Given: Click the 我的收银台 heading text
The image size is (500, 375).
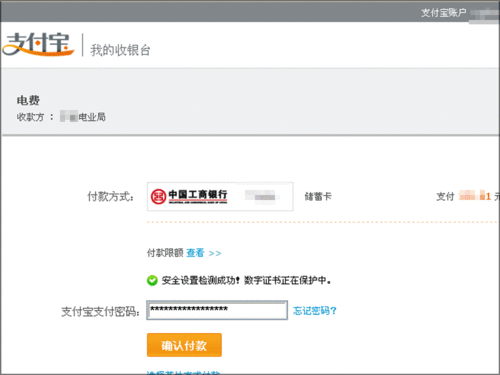Looking at the screenshot, I should [120, 50].
